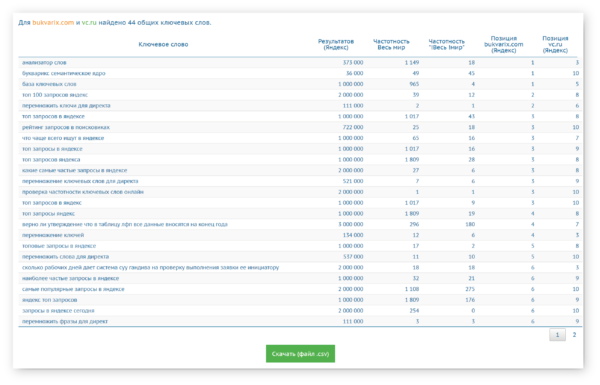Select exact frequency cell 176
Viewport: 600px width, 385px height.
(470, 300)
